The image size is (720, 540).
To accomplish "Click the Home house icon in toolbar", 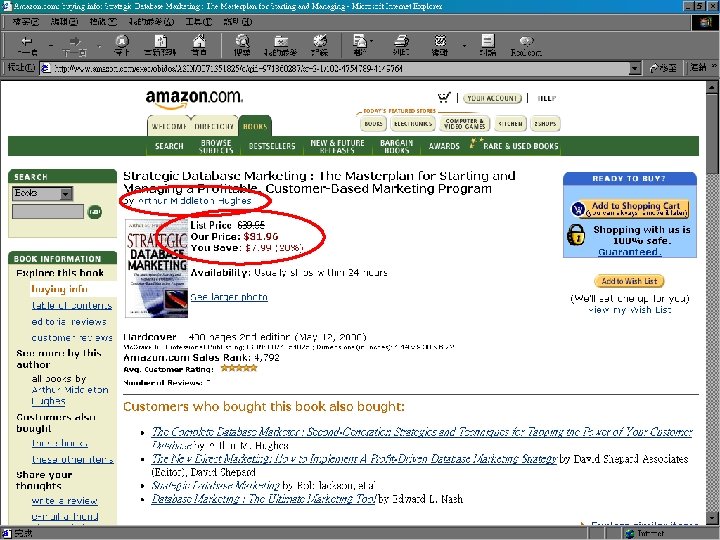I will coord(199,45).
